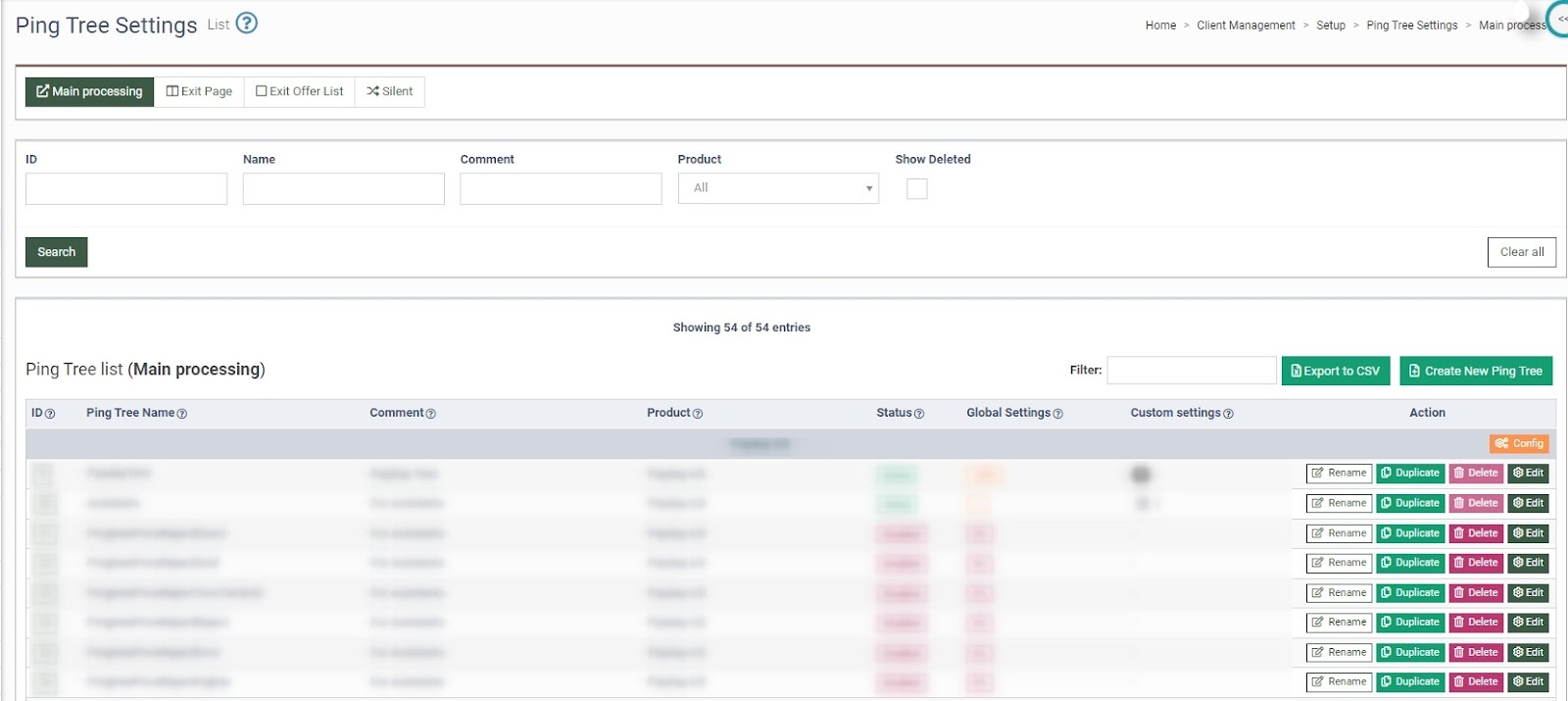The width and height of the screenshot is (1568, 701).
Task: Click help icon next to Status column header
Action: pyautogui.click(x=919, y=414)
